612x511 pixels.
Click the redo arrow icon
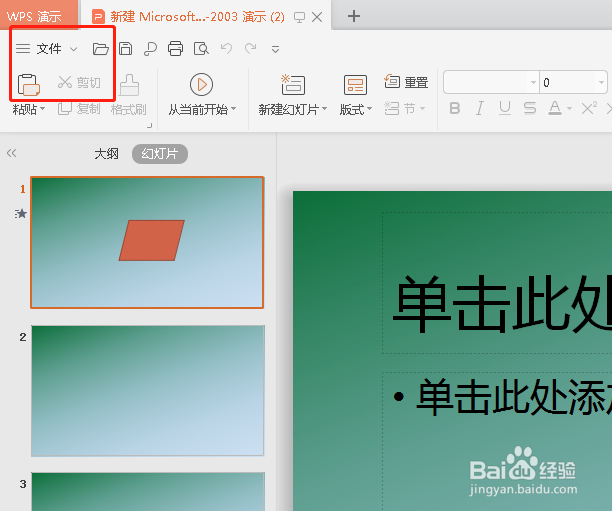[x=251, y=48]
